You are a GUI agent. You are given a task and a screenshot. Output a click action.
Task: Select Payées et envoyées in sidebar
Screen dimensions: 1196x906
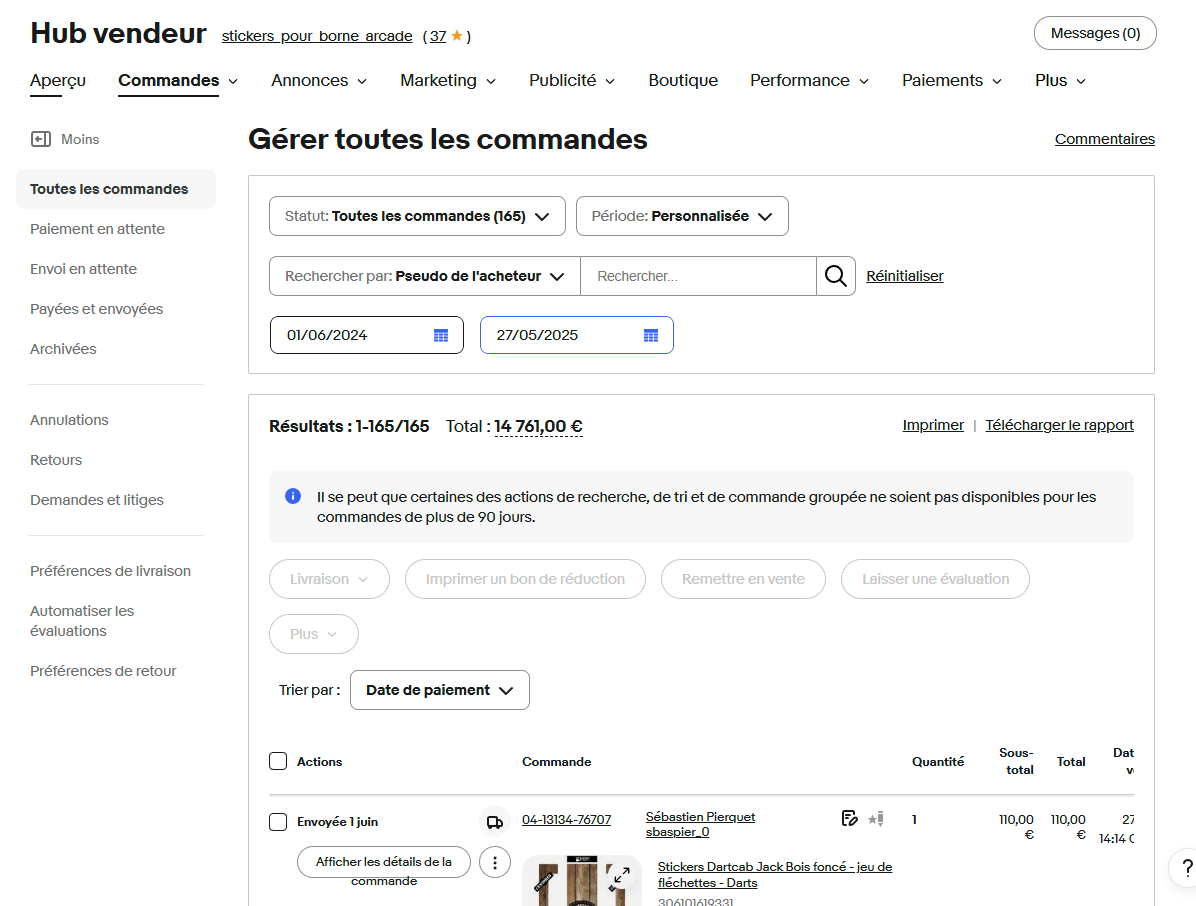click(x=96, y=309)
